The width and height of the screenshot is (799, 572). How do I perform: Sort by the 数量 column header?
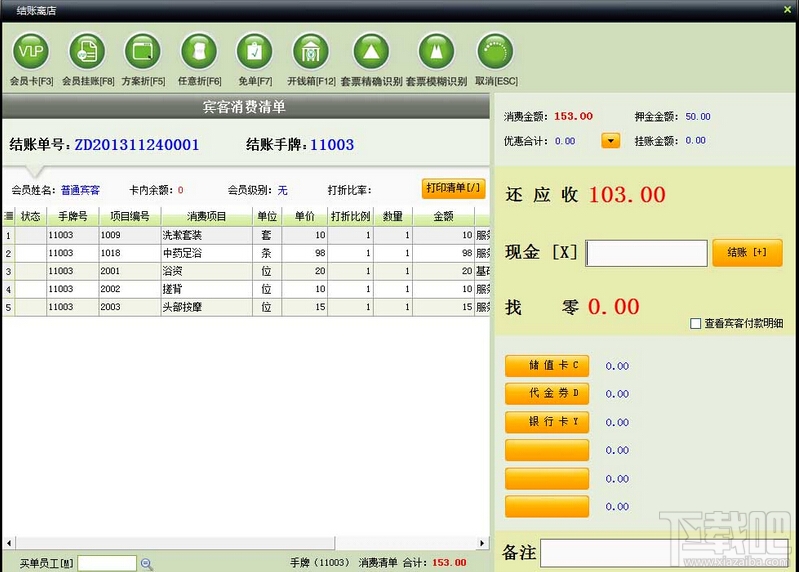pyautogui.click(x=393, y=216)
